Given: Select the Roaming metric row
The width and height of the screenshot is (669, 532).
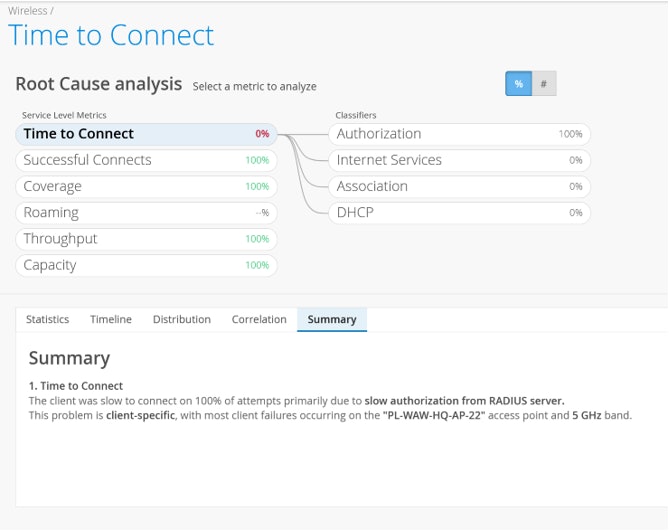Looking at the screenshot, I should click(146, 213).
